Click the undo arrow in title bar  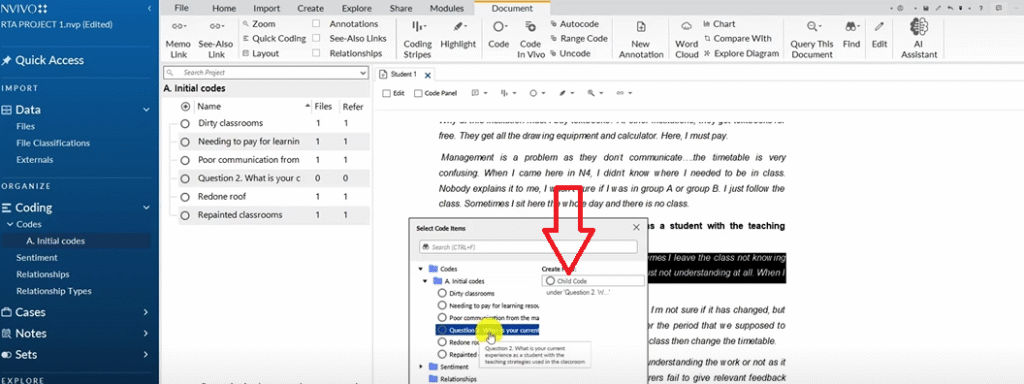[950, 8]
